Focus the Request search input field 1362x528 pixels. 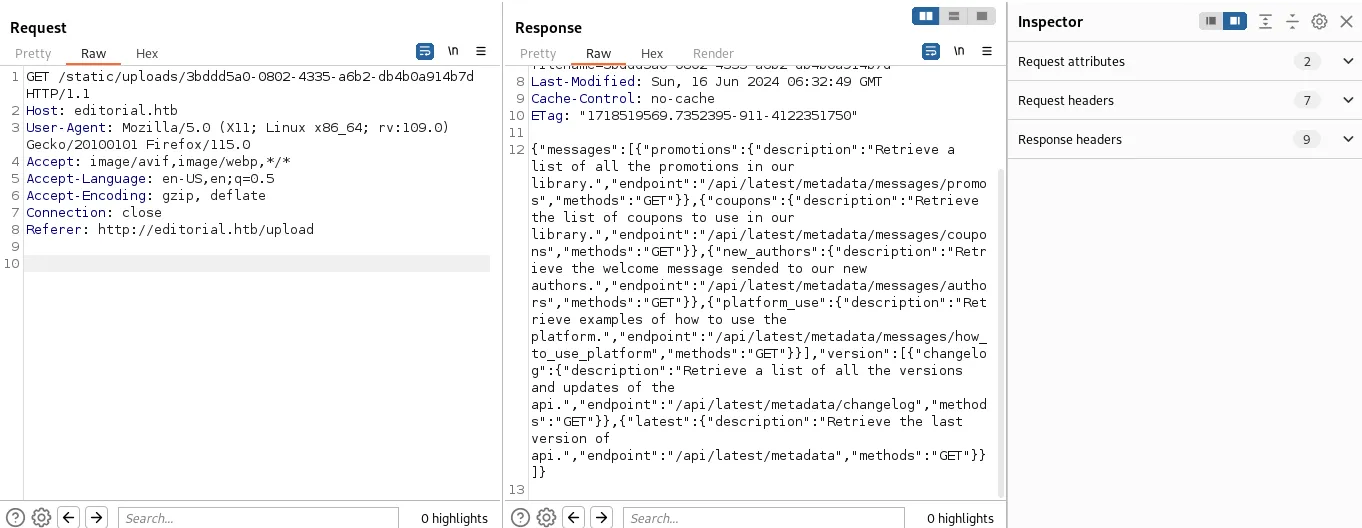pos(258,517)
